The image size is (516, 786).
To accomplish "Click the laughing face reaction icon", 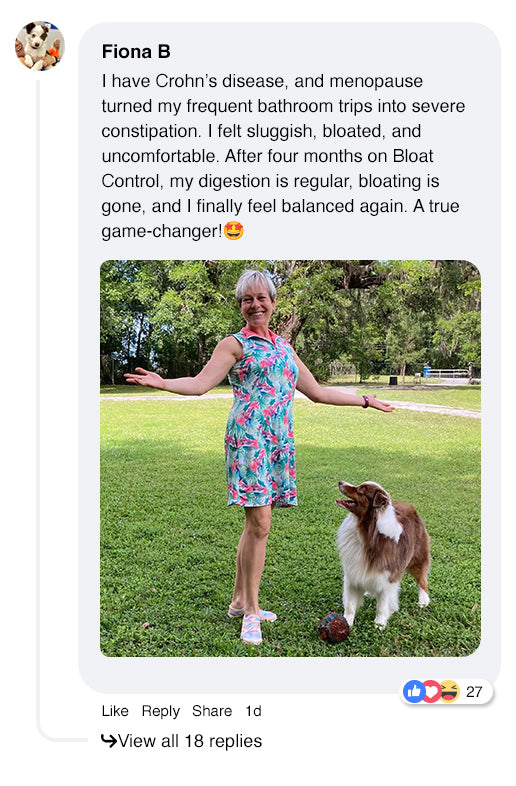I will coord(449,692).
